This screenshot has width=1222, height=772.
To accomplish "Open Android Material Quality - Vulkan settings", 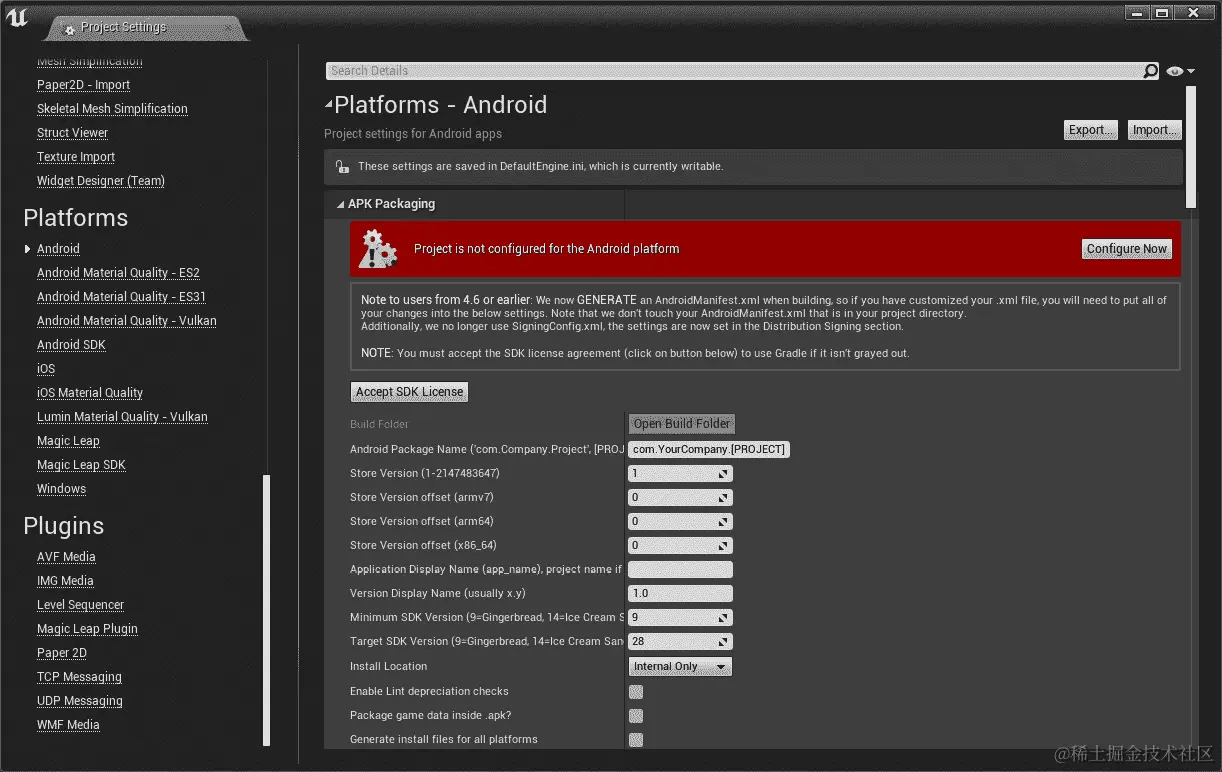I will 127,321.
